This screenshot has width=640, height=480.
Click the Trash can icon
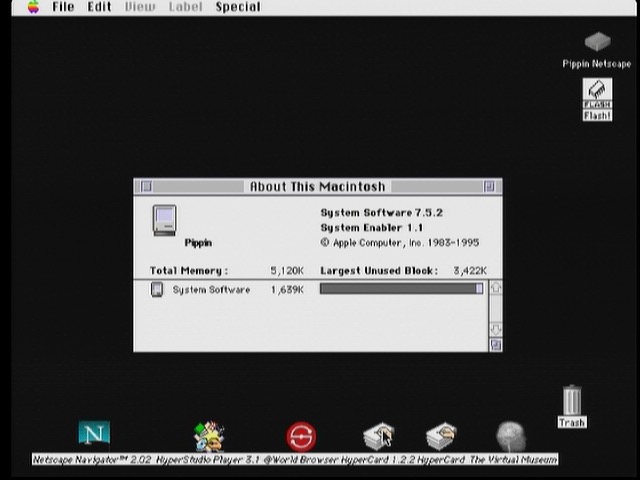pyautogui.click(x=572, y=400)
